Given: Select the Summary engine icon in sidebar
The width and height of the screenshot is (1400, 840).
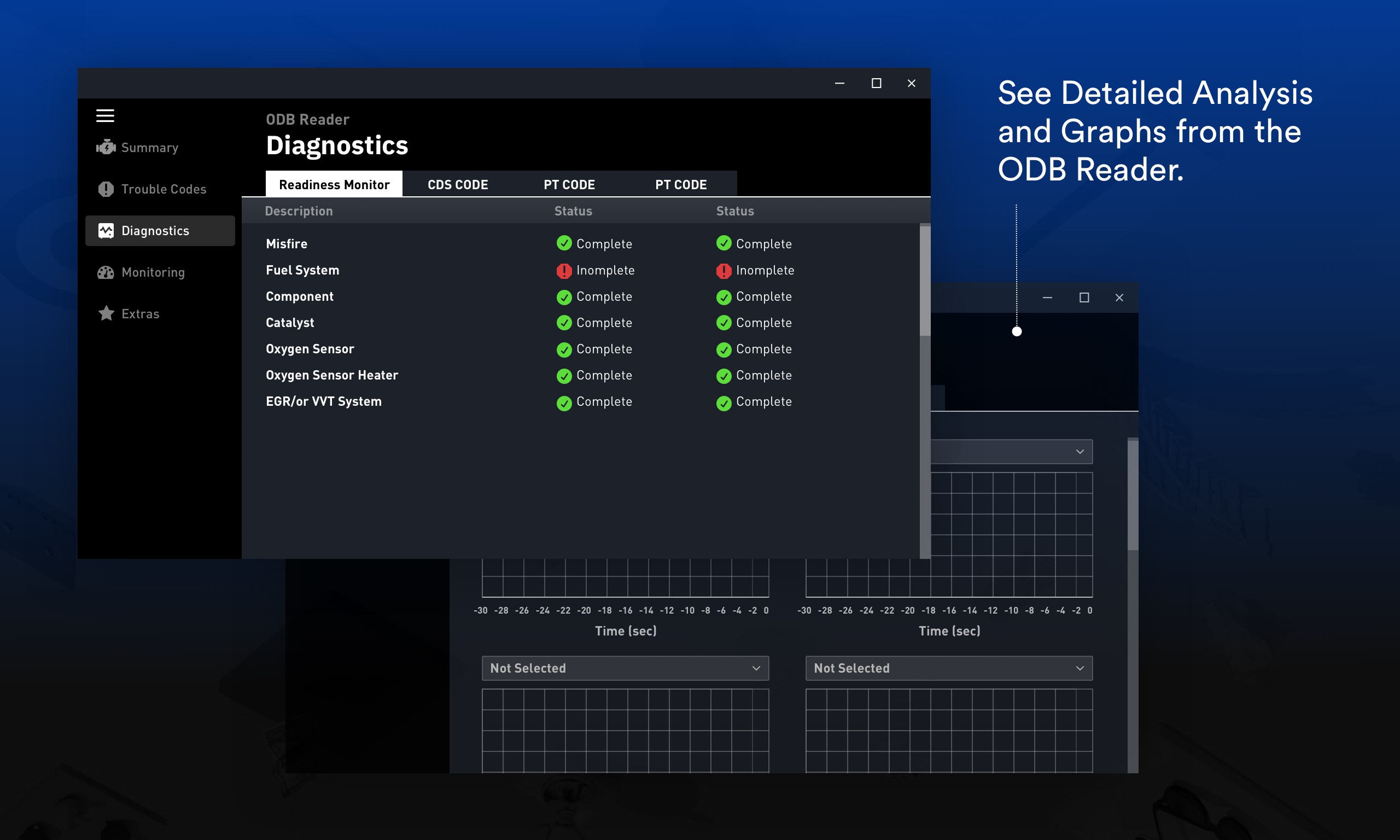Looking at the screenshot, I should [107, 147].
